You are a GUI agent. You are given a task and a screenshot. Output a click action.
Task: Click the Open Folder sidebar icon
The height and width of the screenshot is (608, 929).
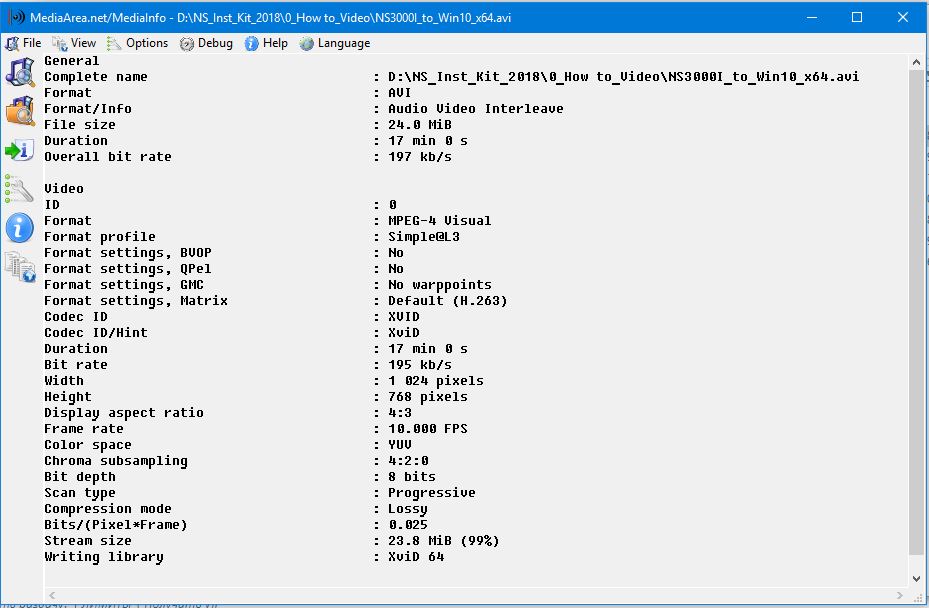[x=20, y=110]
